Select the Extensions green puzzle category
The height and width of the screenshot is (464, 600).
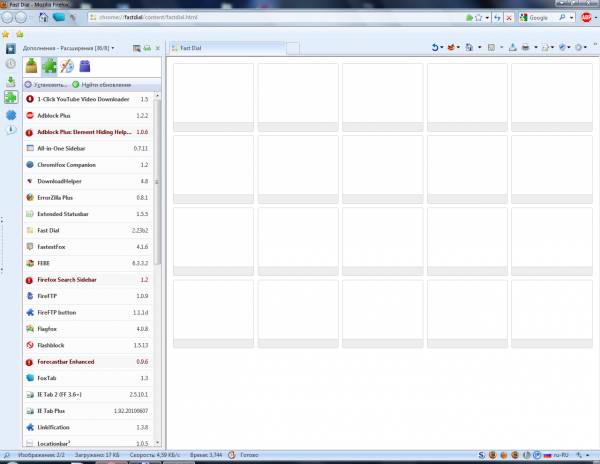click(x=49, y=66)
